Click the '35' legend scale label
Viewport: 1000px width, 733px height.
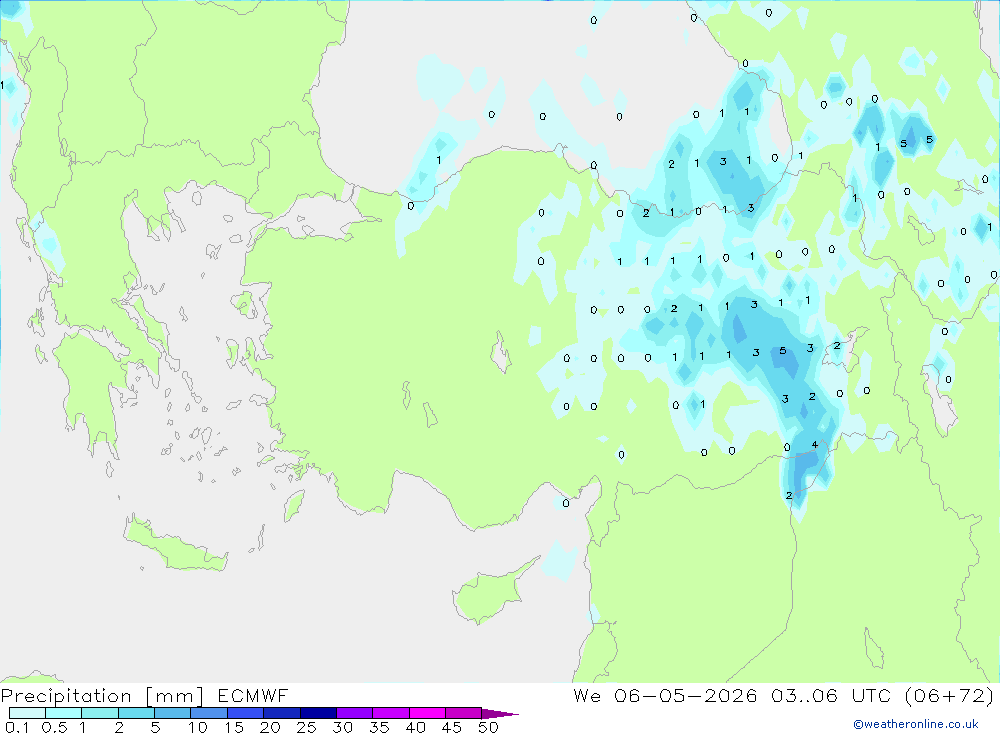coord(379,727)
